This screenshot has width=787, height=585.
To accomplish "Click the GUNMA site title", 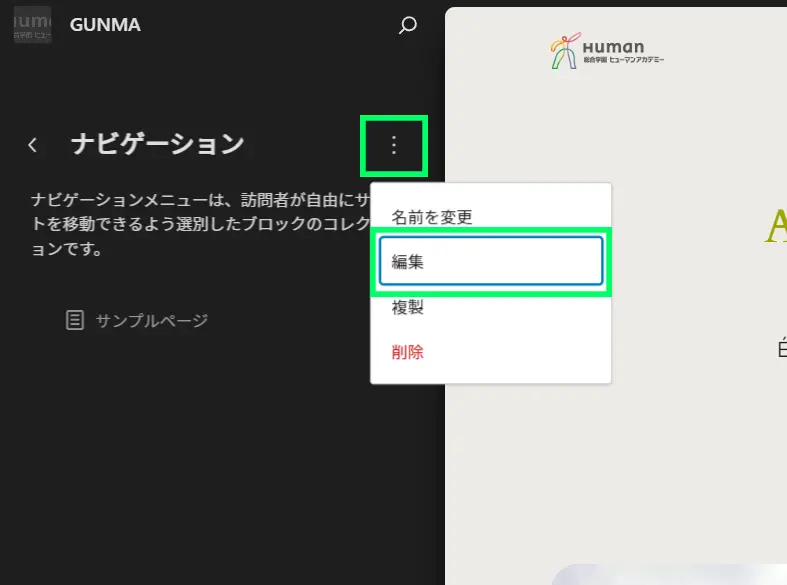I will pyautogui.click(x=105, y=25).
